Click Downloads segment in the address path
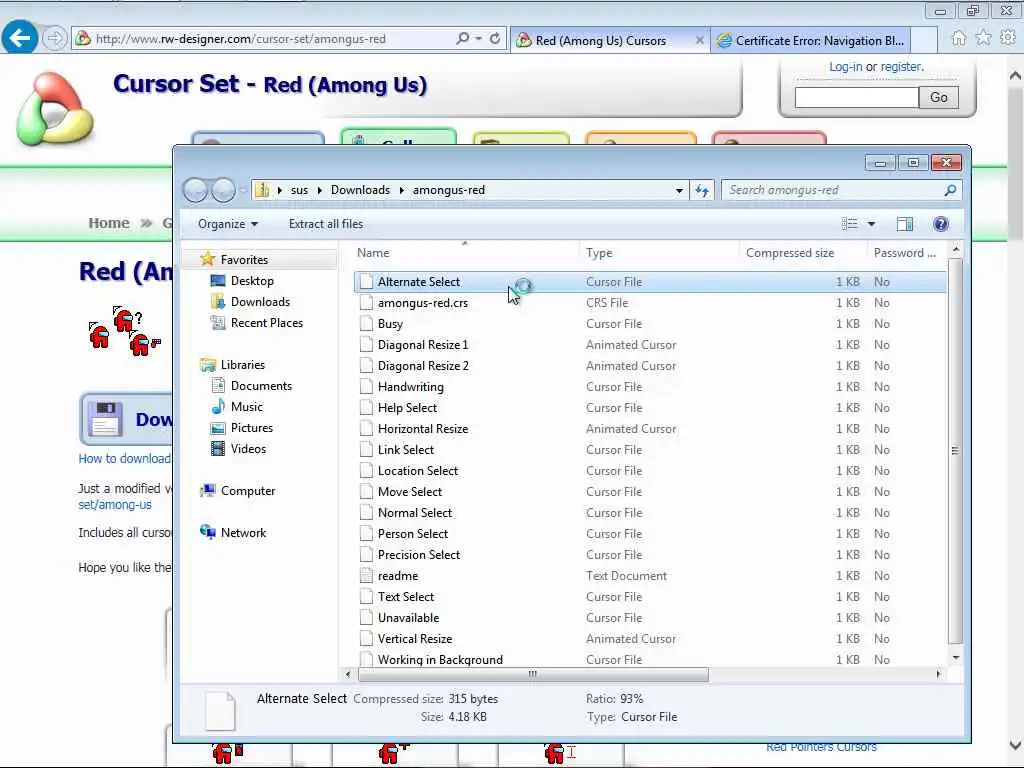This screenshot has height=768, width=1024. coord(360,190)
